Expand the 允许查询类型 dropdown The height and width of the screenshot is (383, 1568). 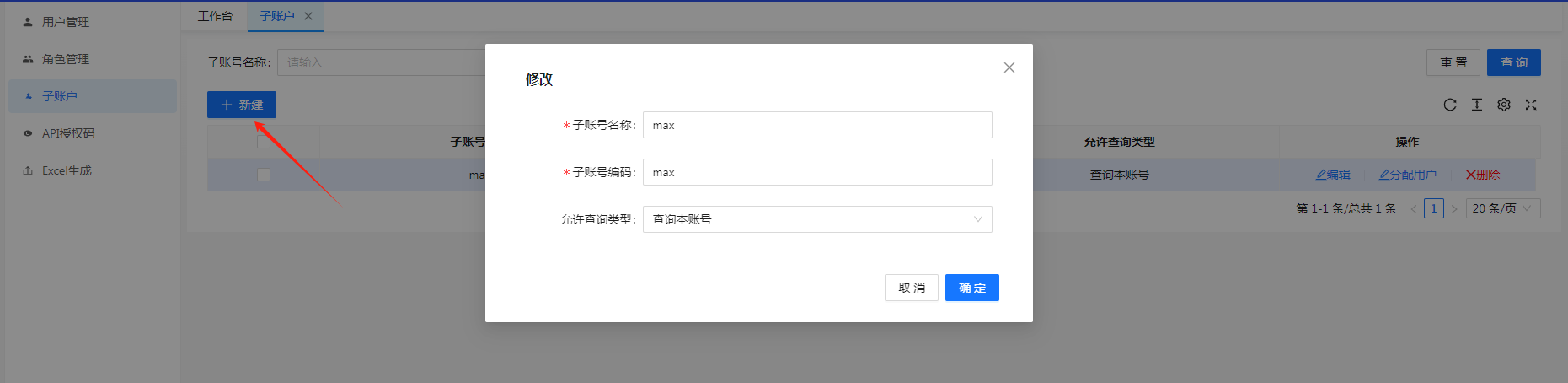click(816, 219)
